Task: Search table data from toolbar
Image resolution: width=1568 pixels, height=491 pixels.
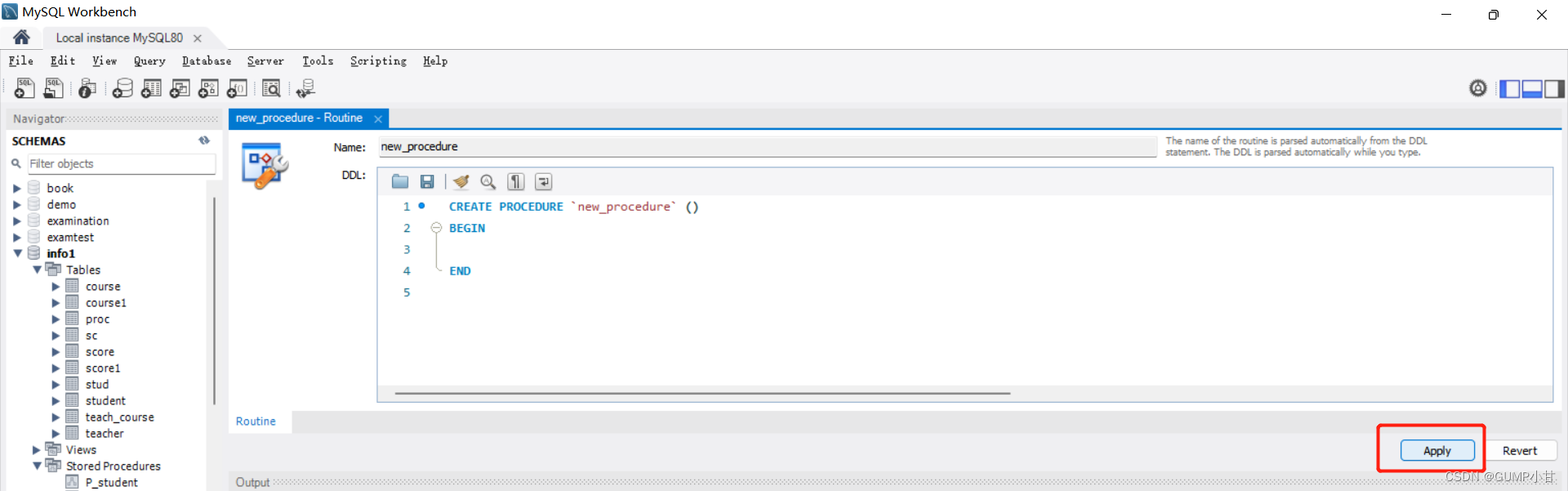Action: tap(271, 88)
